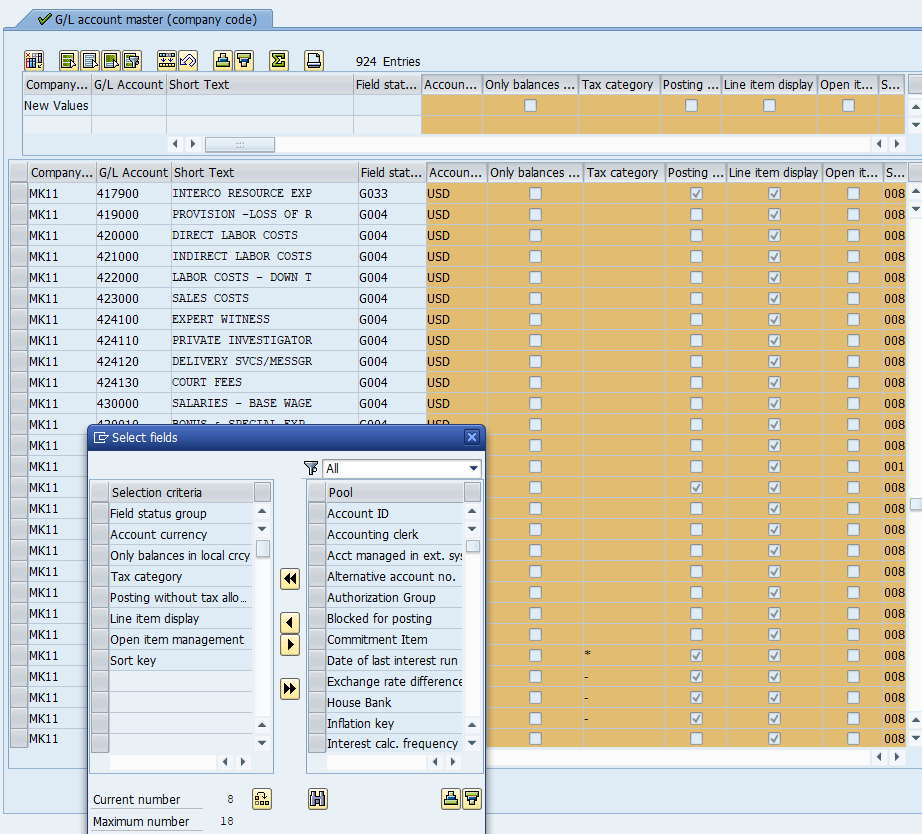Click the double-left arrow transfer button
The image size is (922, 834).
pyautogui.click(x=290, y=579)
